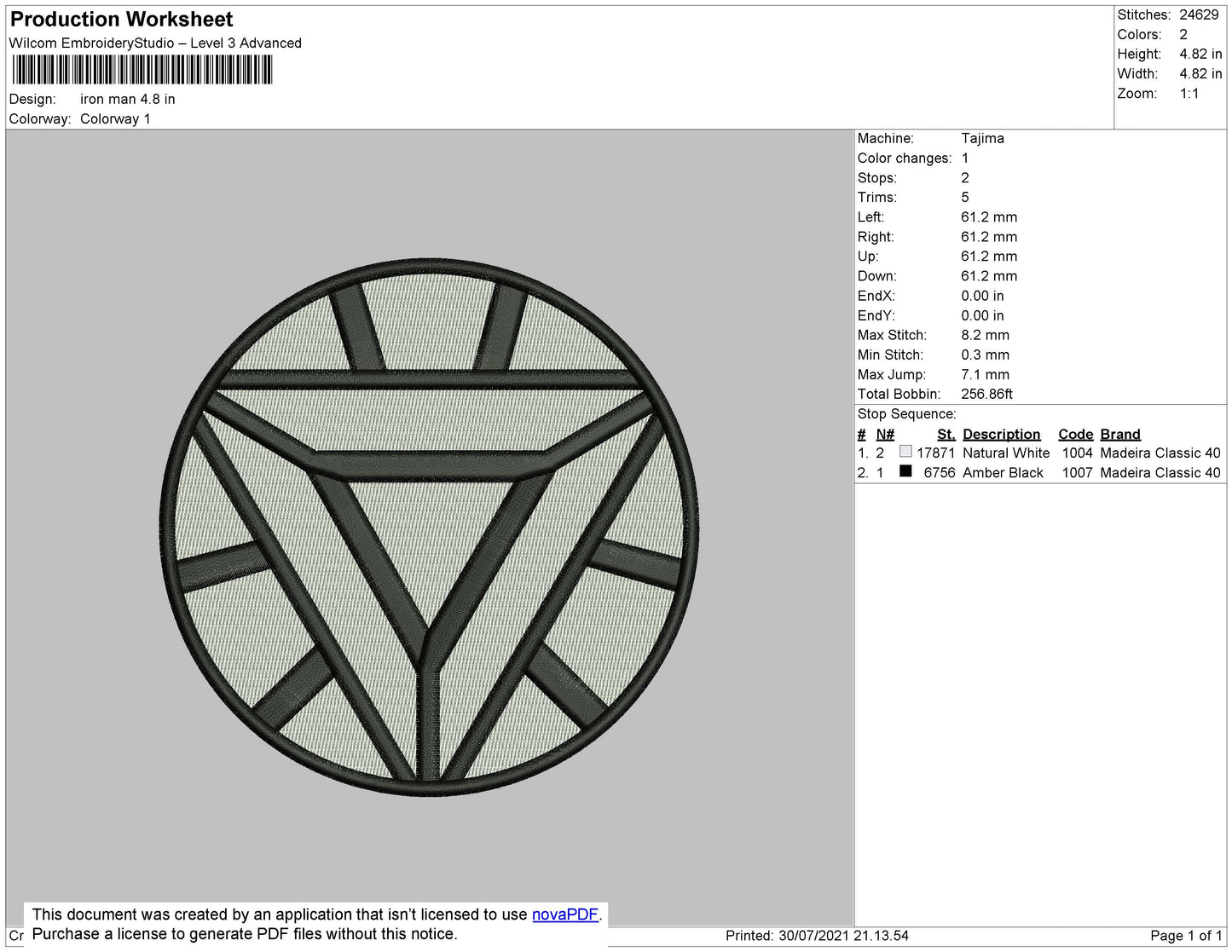Click the Zoom value 1:1
The image size is (1232, 952).
coord(1189,94)
